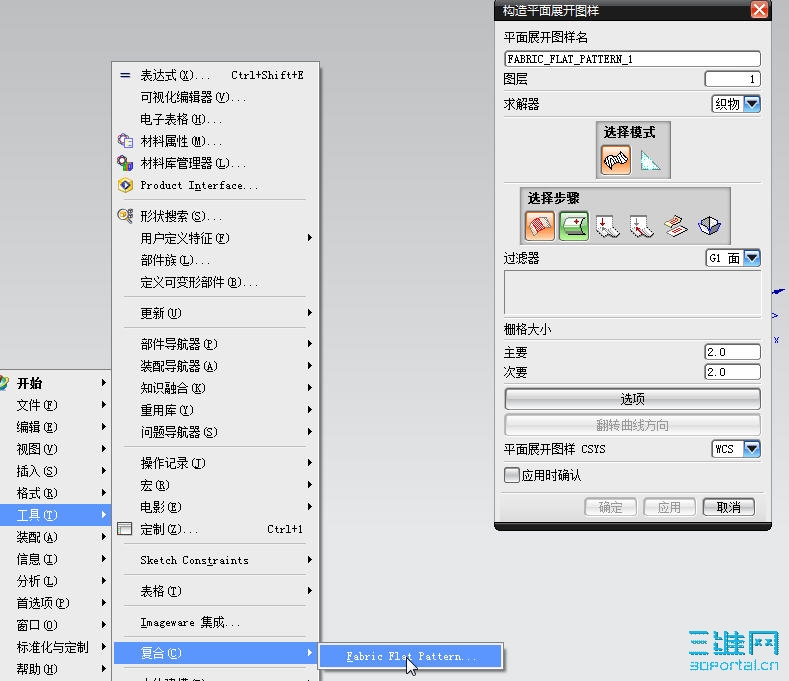
Task: Close the 构造平面展开图样 dialog
Action: (x=759, y=10)
